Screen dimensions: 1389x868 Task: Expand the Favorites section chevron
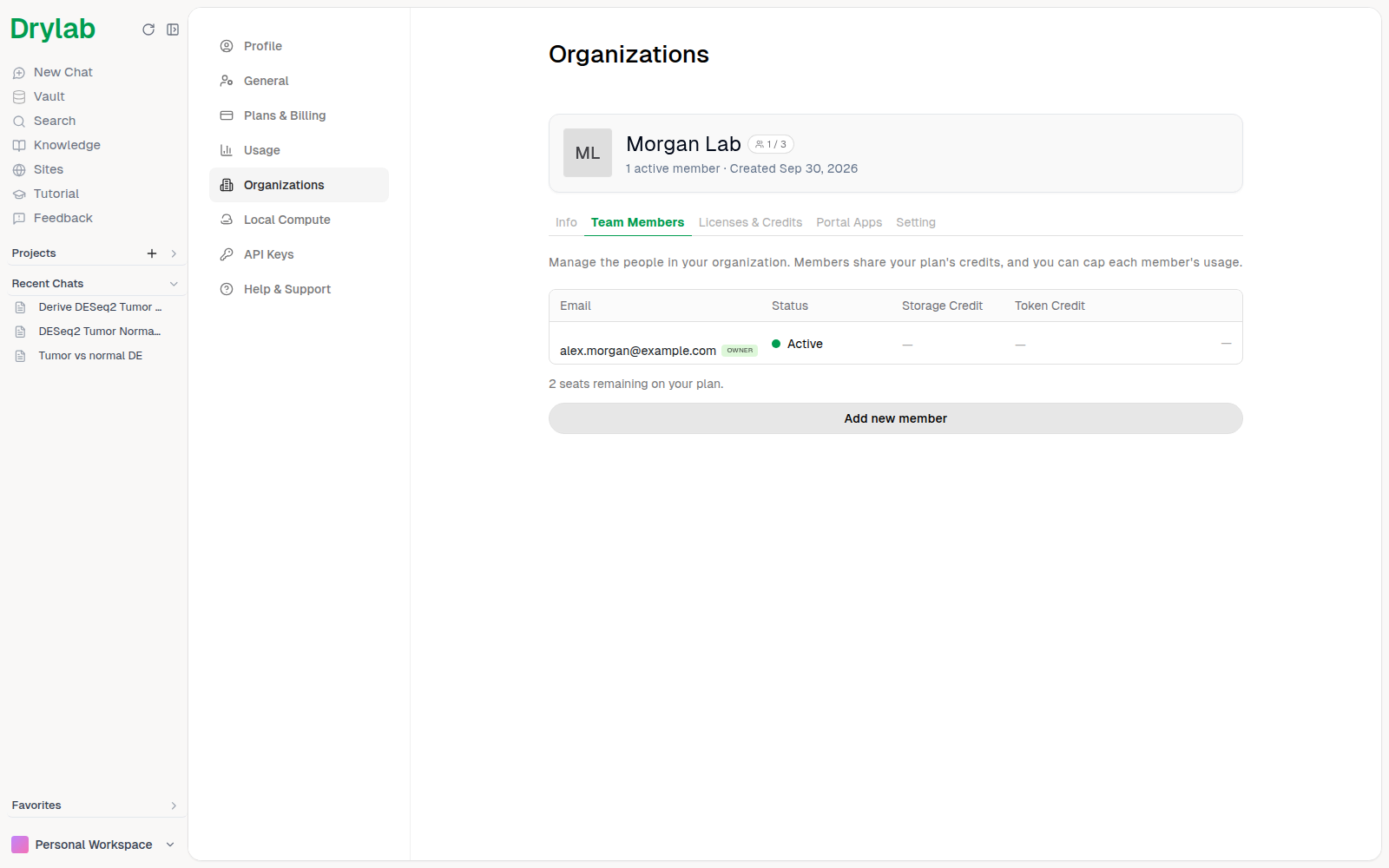(174, 806)
